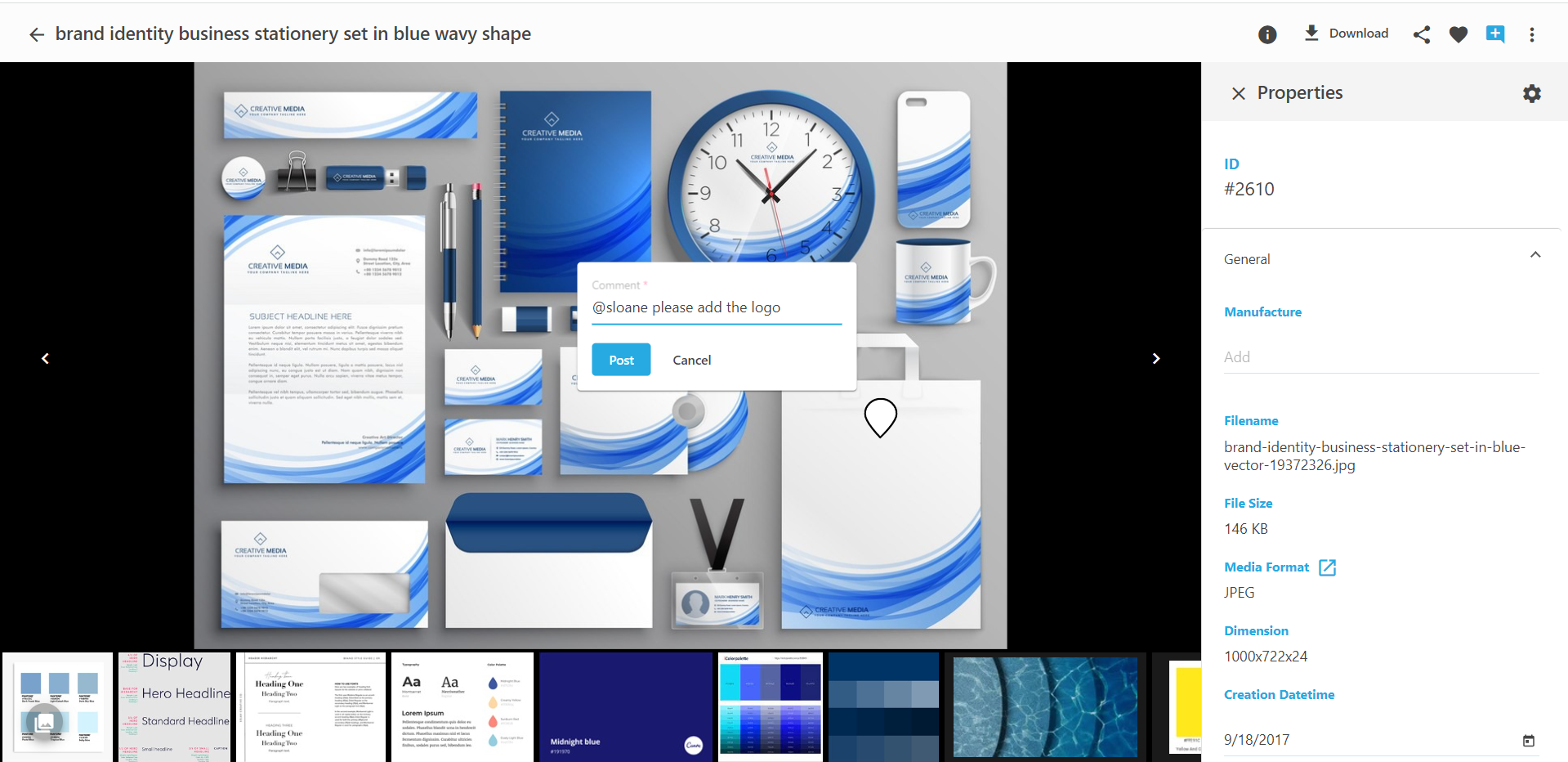Close the Properties panel
This screenshot has height=762, width=1568.
point(1239,93)
